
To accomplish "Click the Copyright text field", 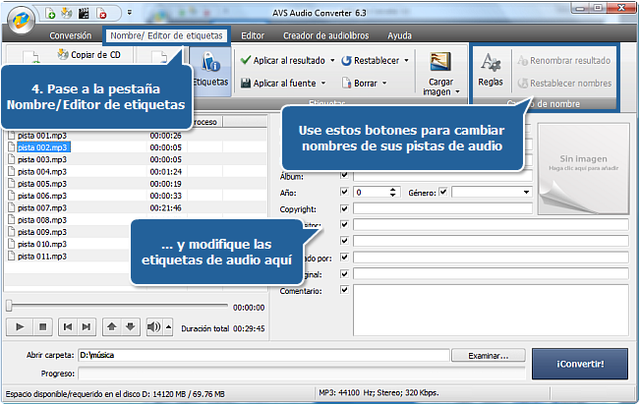I will 442,209.
